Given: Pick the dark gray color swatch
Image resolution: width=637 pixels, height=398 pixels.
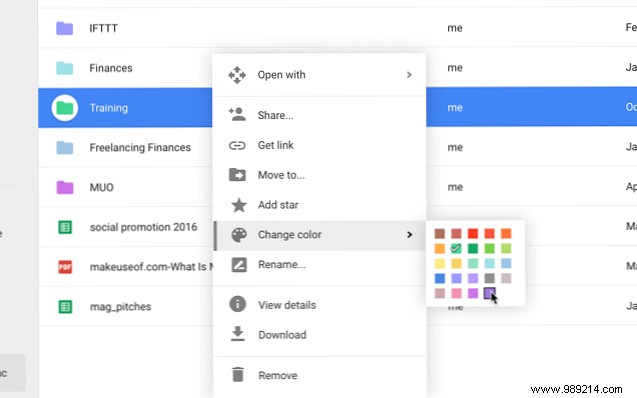Looking at the screenshot, I should click(490, 279).
